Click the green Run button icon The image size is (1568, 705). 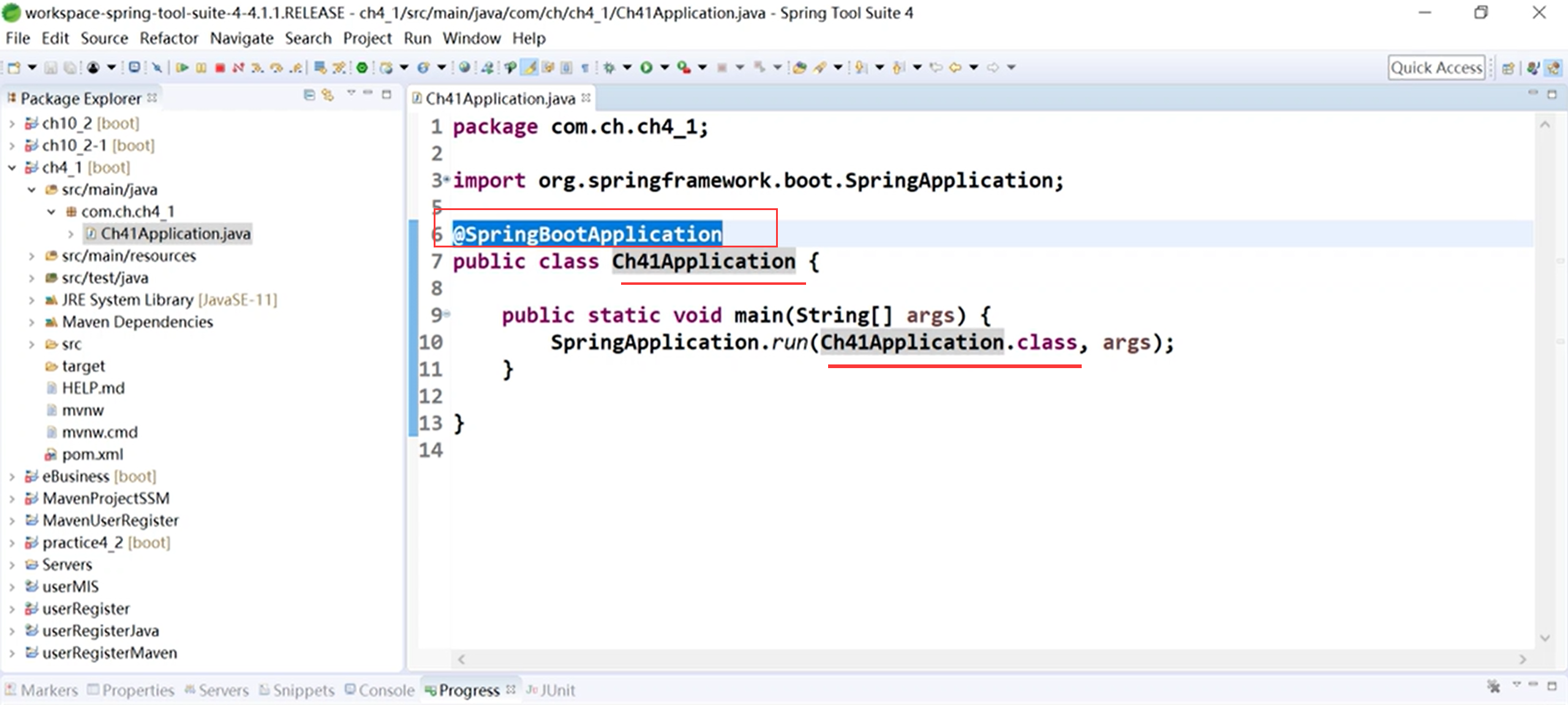tap(646, 67)
